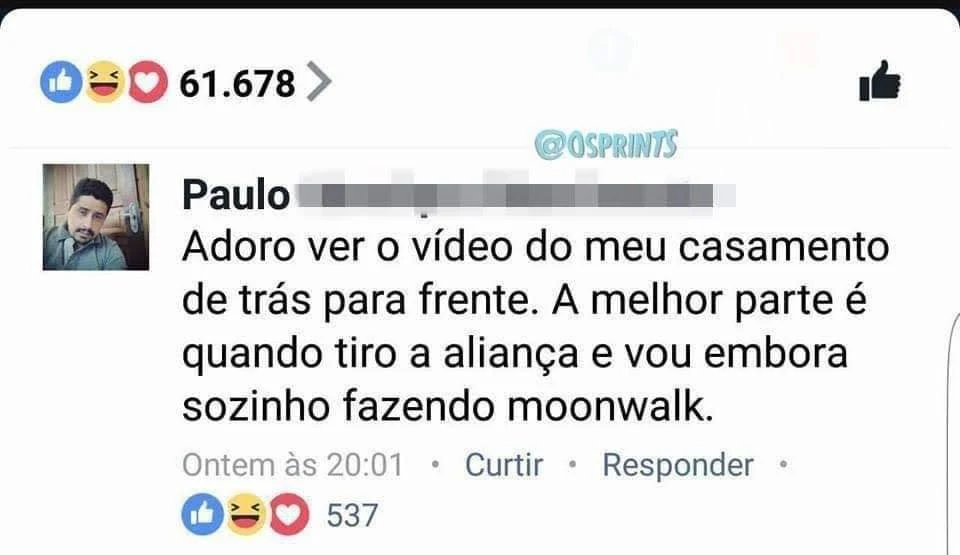Expand reactions with the gray chevron arrow

318,81
